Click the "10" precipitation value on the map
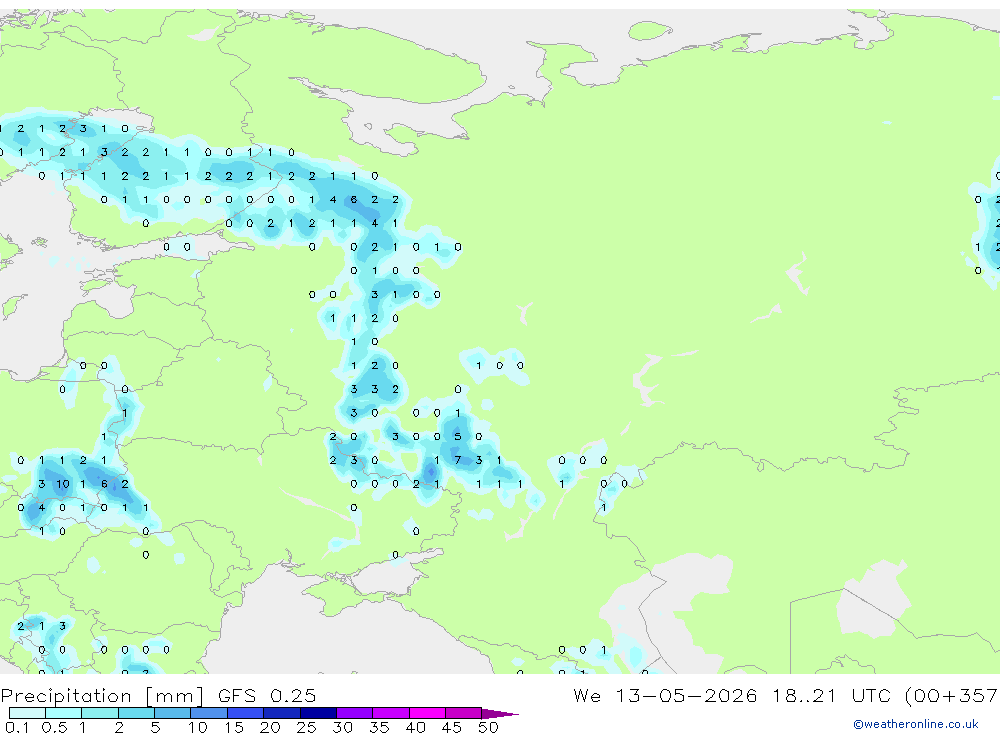This screenshot has height=733, width=1000. (62, 484)
